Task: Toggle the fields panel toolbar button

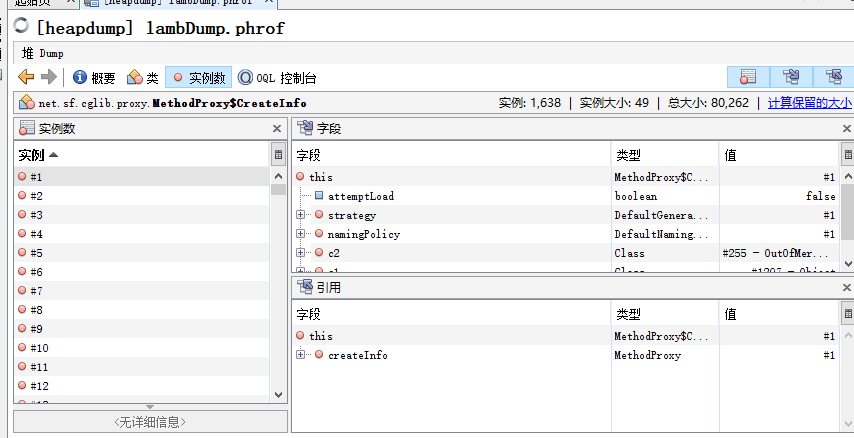Action: point(791,77)
